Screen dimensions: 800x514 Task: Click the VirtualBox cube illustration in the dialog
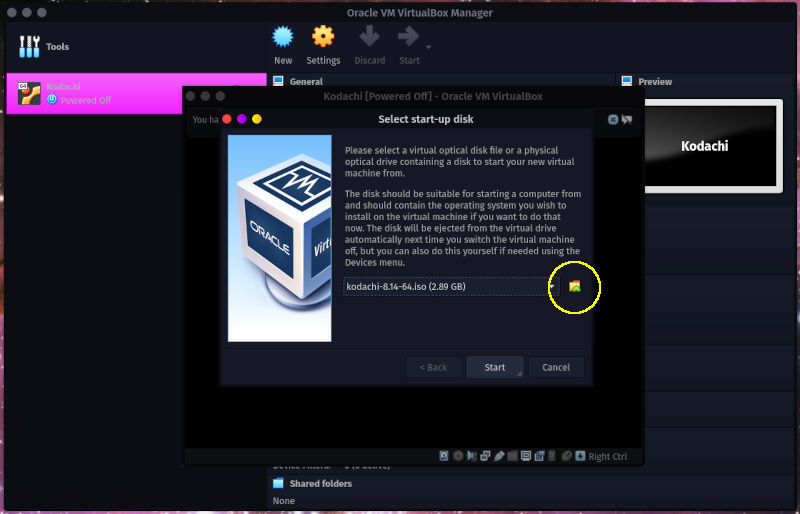pyautogui.click(x=280, y=238)
